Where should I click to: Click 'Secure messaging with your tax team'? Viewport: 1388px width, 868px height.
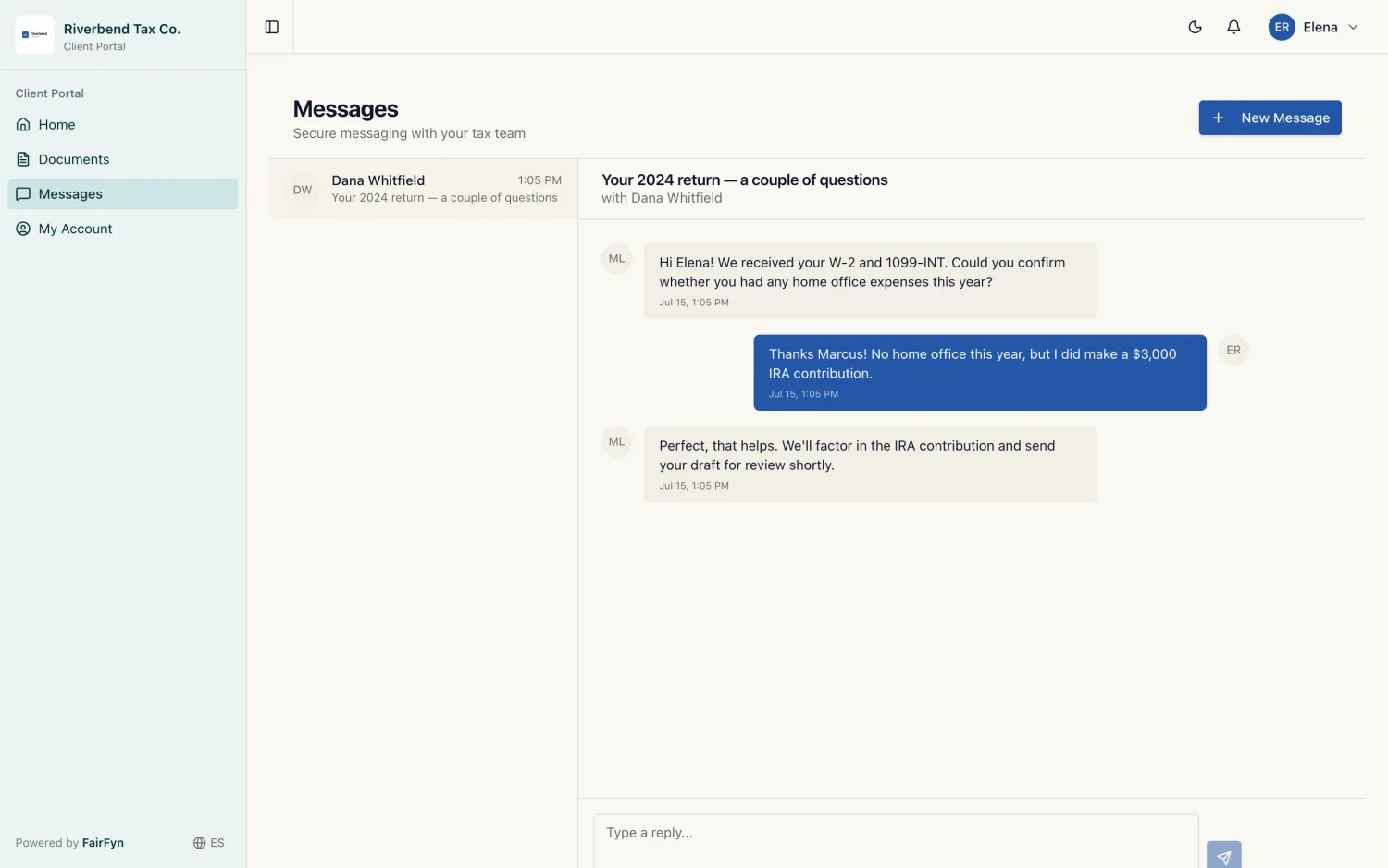tap(409, 133)
